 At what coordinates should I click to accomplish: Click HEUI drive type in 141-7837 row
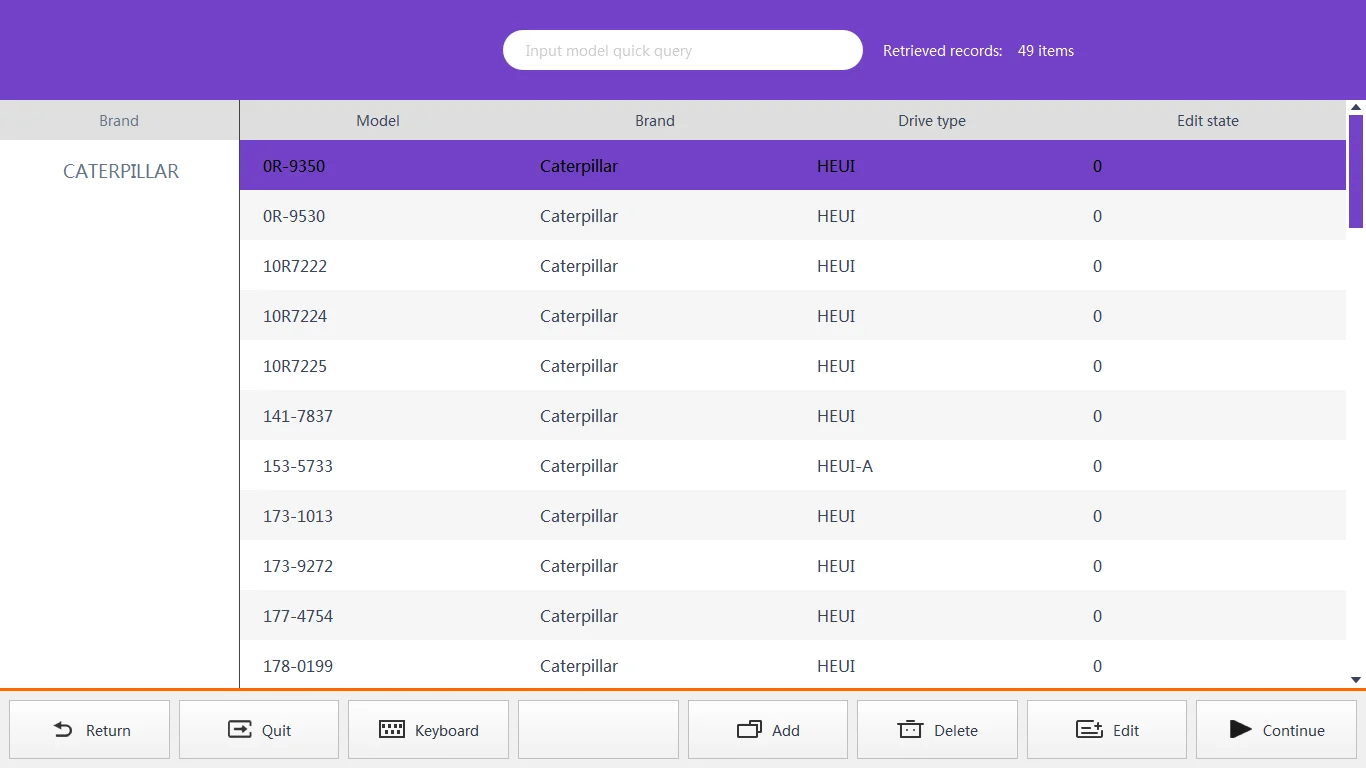836,416
